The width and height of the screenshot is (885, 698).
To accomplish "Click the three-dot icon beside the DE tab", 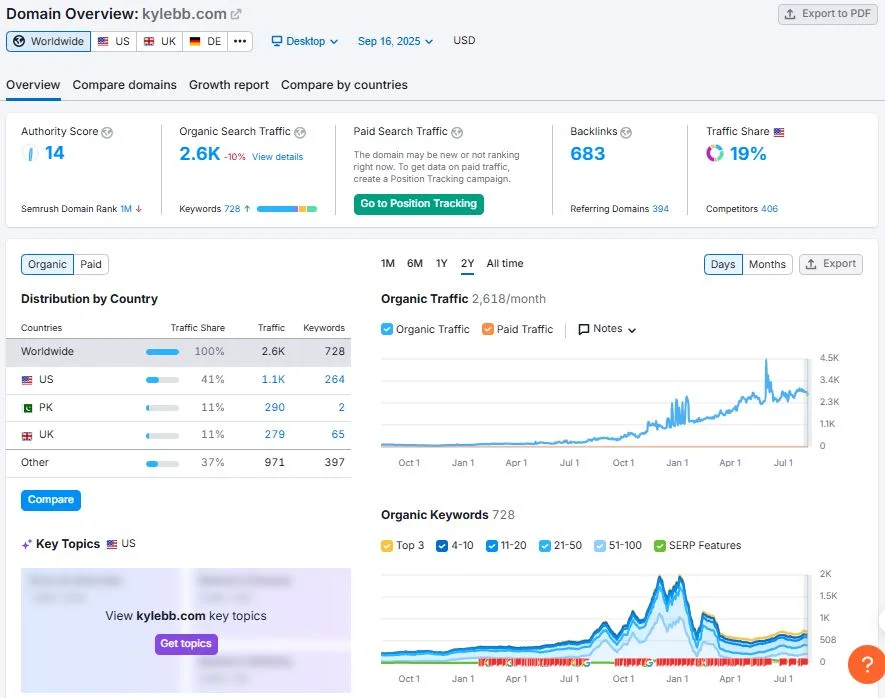I will [x=240, y=41].
